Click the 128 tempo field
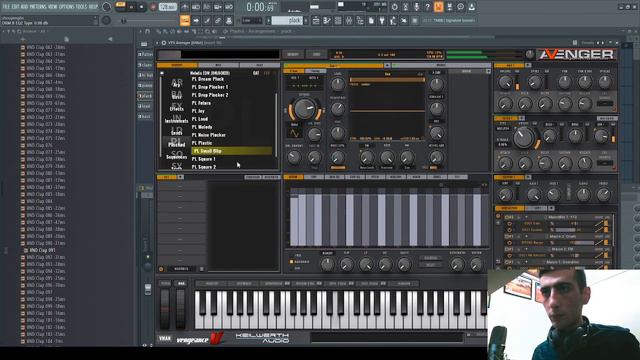The image size is (640, 360). click(167, 7)
